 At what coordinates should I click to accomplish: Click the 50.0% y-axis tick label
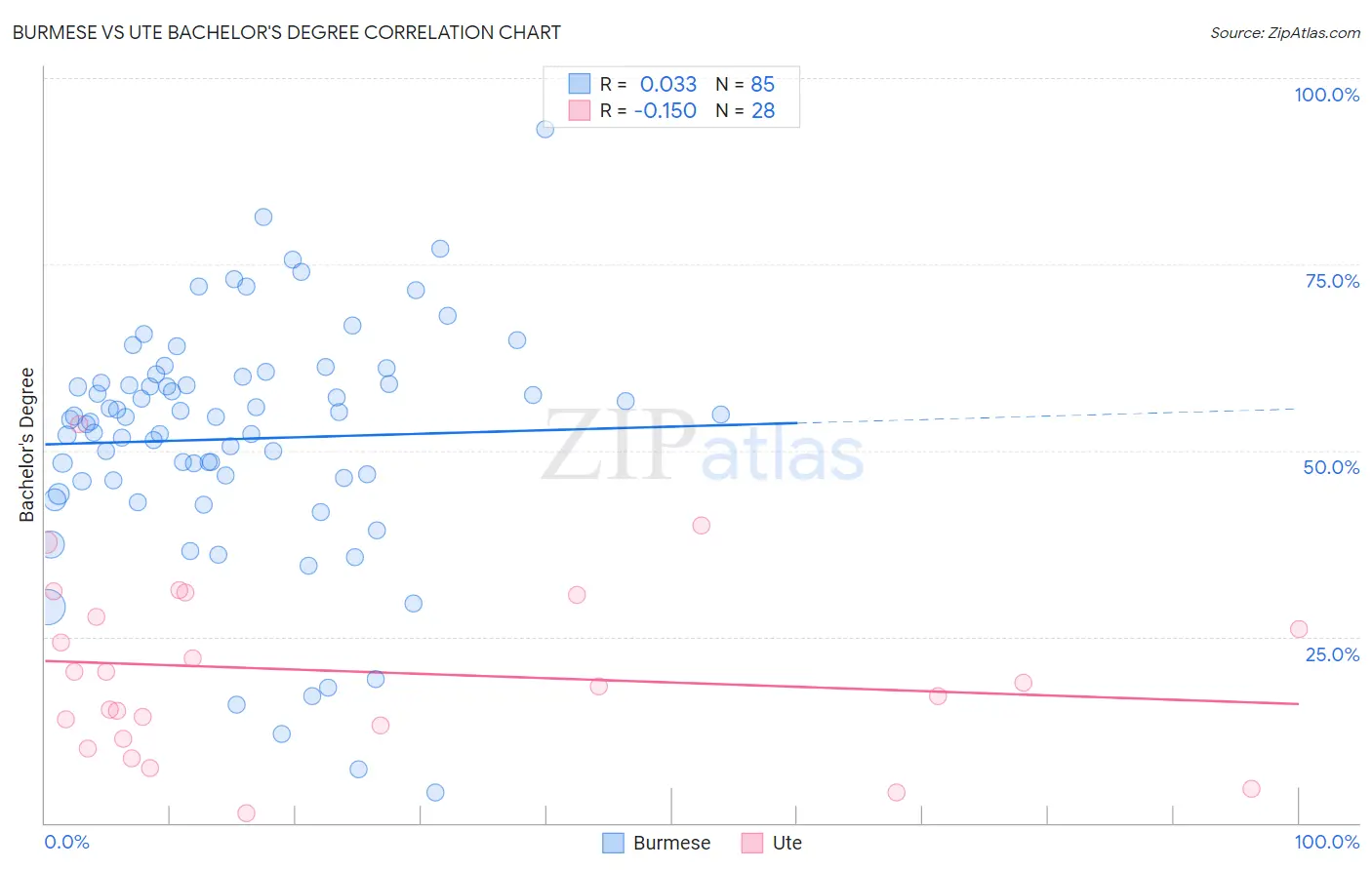pyautogui.click(x=1331, y=467)
